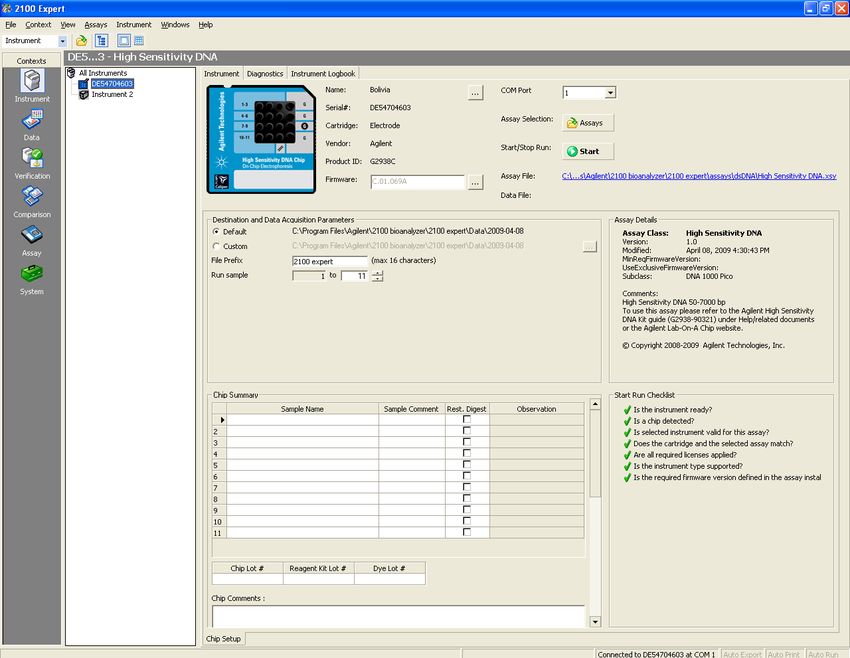Open the High Sensitivity DNA.xsy assay file link
Viewport: 850px width, 658px height.
[699, 176]
